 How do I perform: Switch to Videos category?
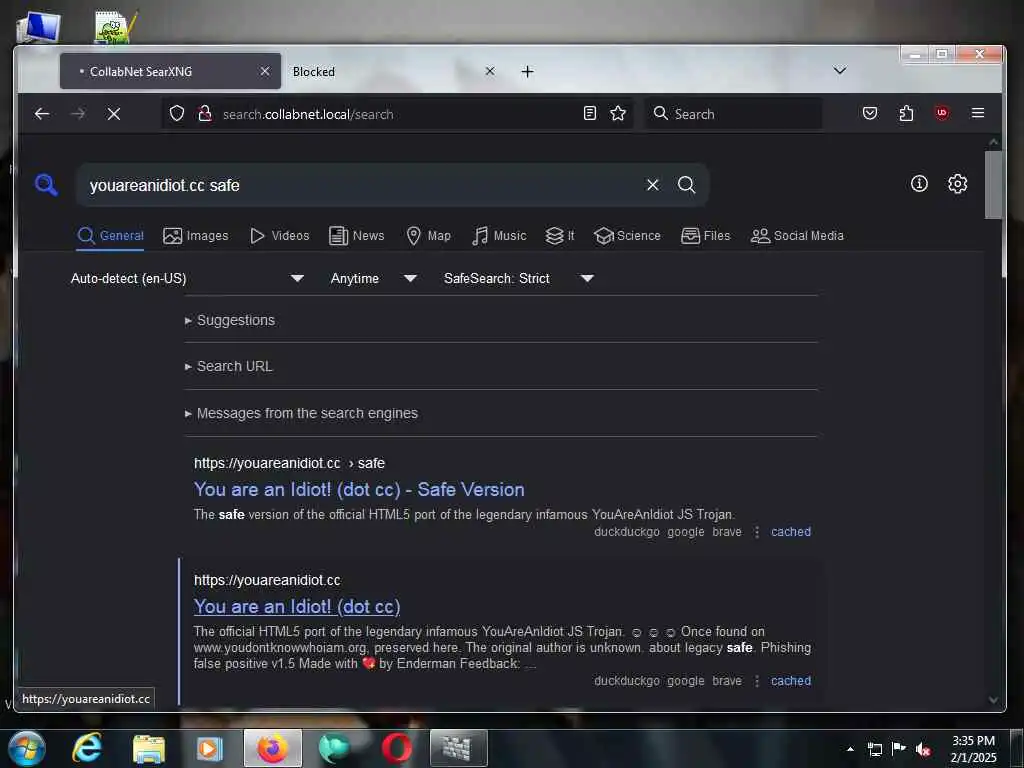click(280, 236)
